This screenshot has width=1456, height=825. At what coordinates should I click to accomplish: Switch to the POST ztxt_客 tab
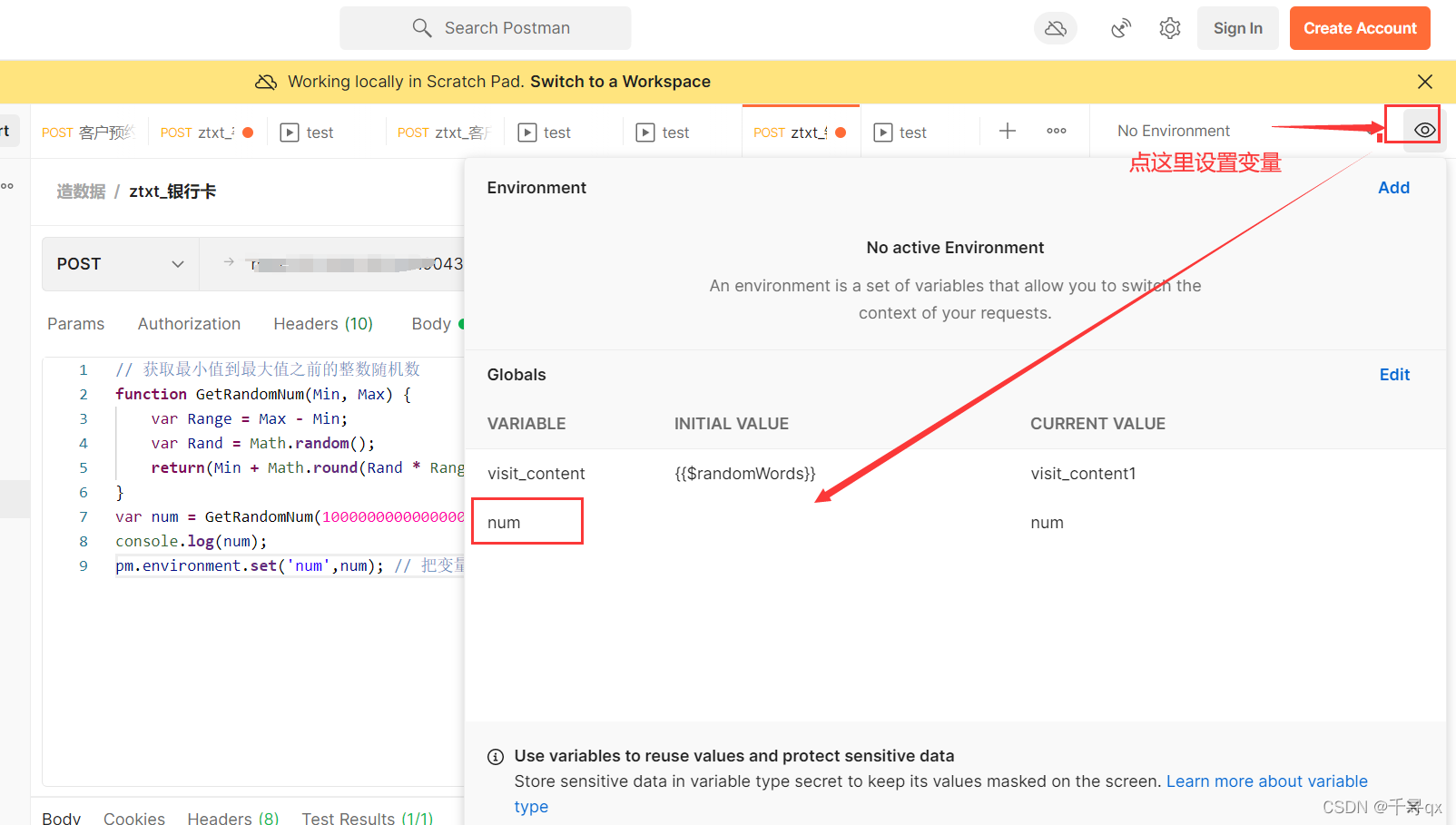pyautogui.click(x=445, y=133)
